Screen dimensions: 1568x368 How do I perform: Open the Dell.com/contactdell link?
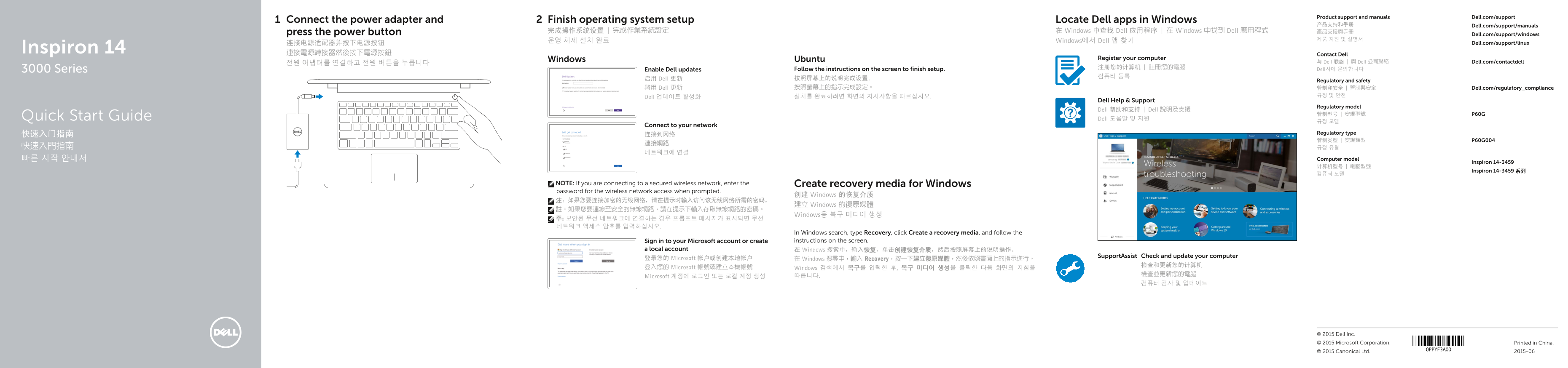coord(1497,61)
